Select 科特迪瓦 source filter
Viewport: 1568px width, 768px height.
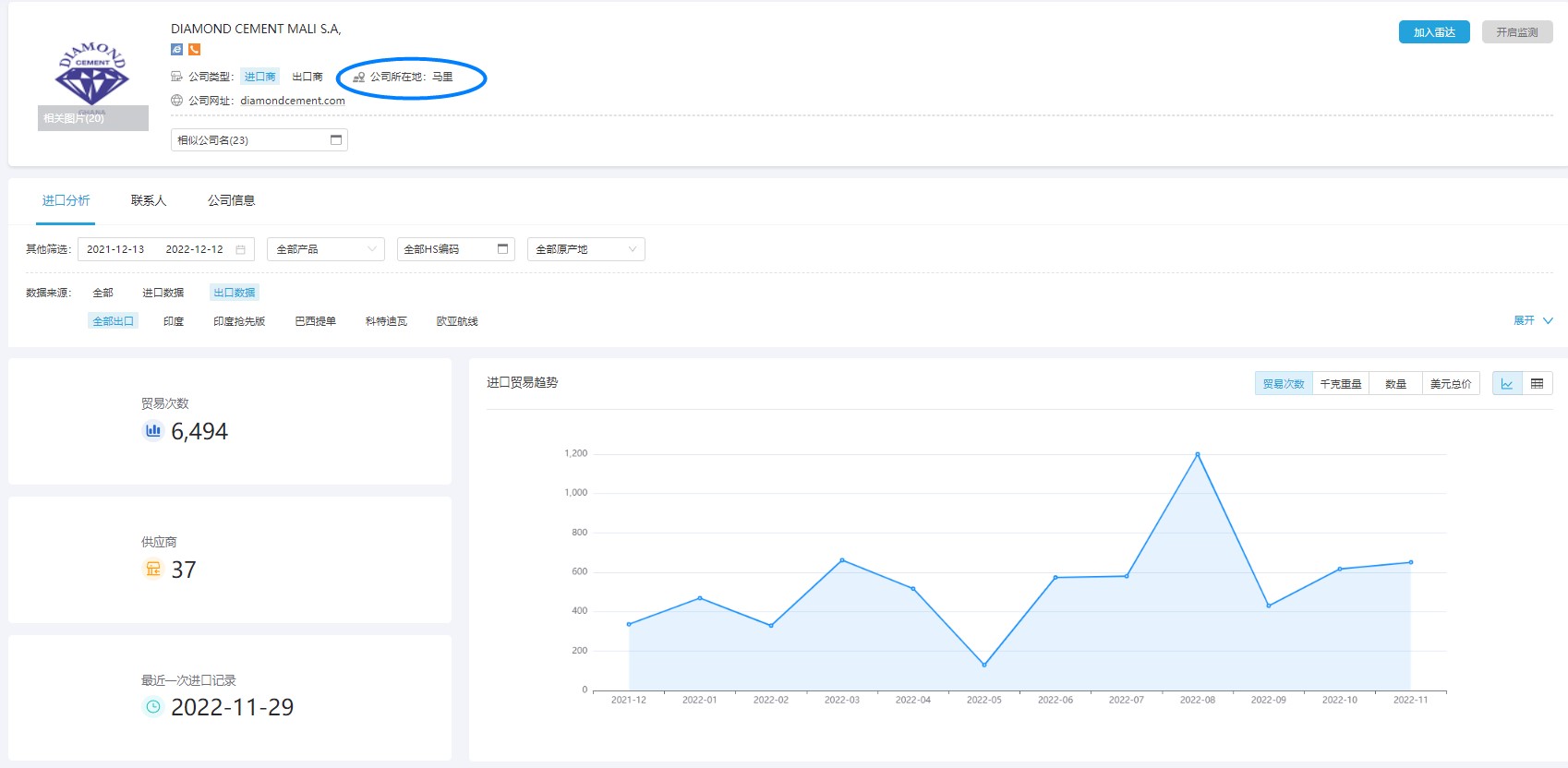[x=386, y=321]
